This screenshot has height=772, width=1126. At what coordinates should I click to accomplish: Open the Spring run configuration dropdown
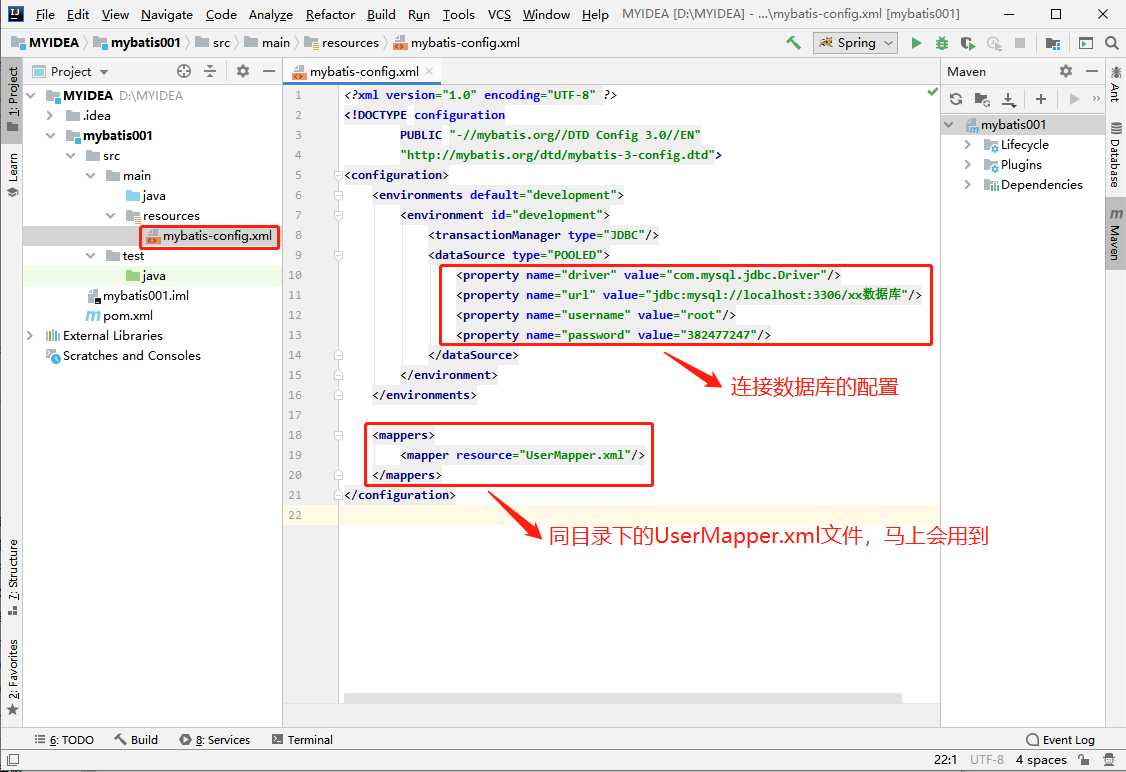855,43
